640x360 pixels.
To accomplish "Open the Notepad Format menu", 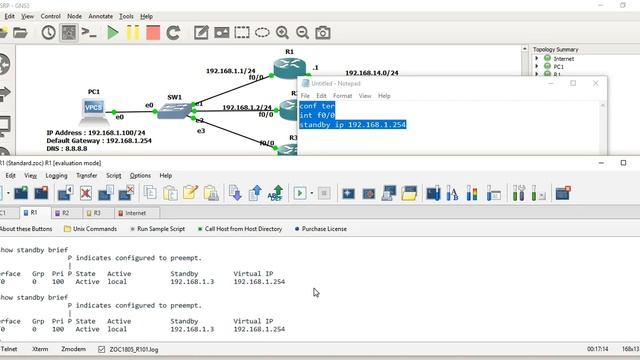I will 342,96.
